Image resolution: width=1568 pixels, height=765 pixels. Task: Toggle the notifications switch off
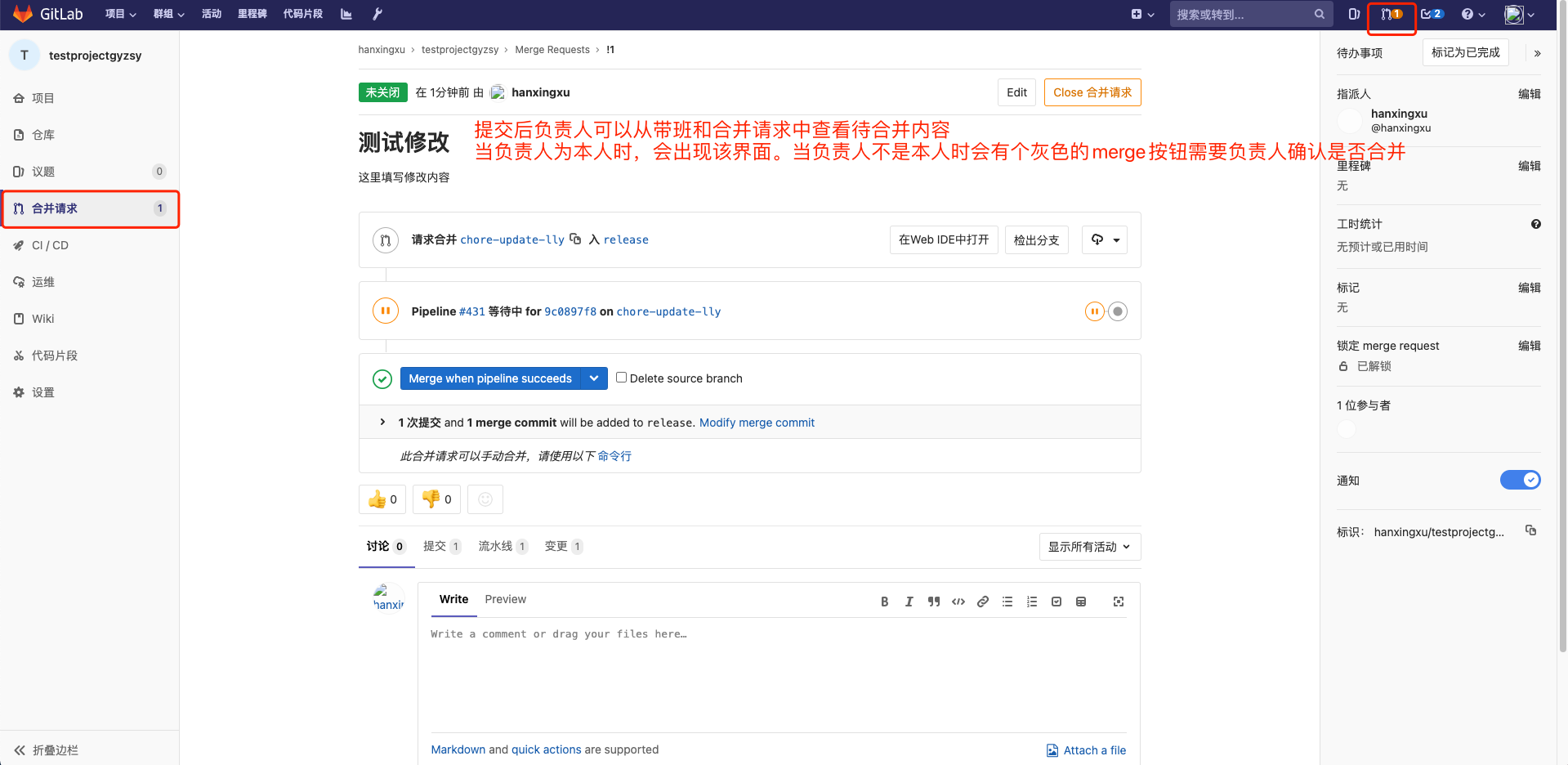point(1520,480)
